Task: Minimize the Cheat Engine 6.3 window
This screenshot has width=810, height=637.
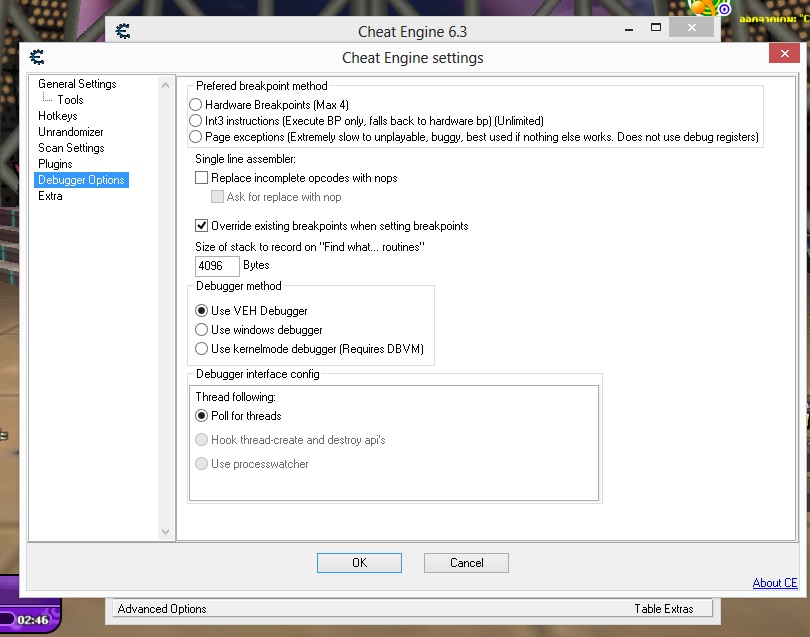Action: pos(629,29)
